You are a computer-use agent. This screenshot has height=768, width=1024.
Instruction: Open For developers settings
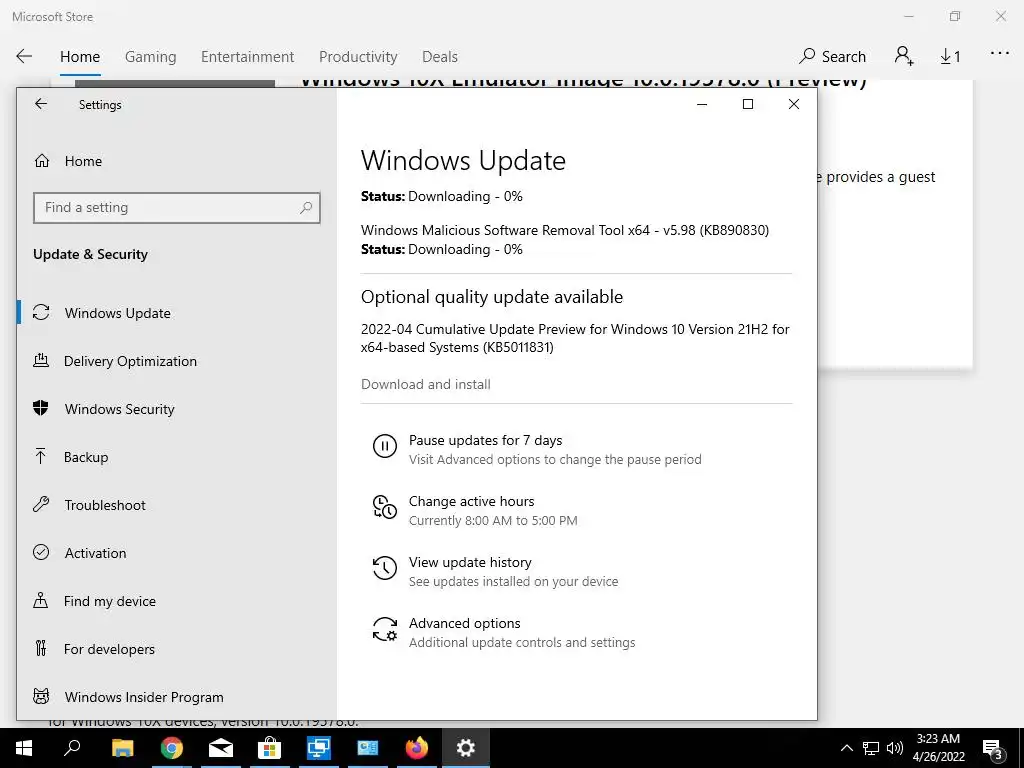tap(109, 649)
